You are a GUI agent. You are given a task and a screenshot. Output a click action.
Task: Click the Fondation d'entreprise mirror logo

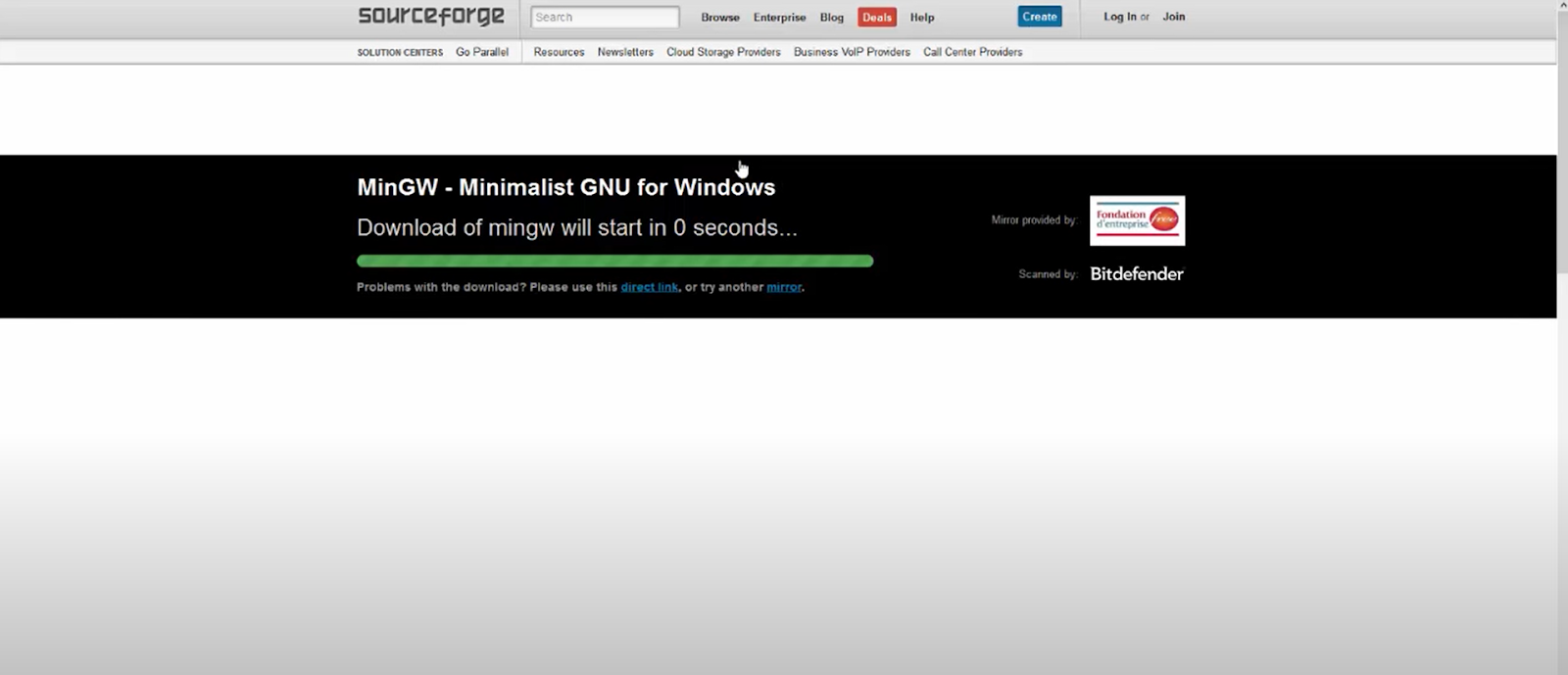click(x=1137, y=220)
